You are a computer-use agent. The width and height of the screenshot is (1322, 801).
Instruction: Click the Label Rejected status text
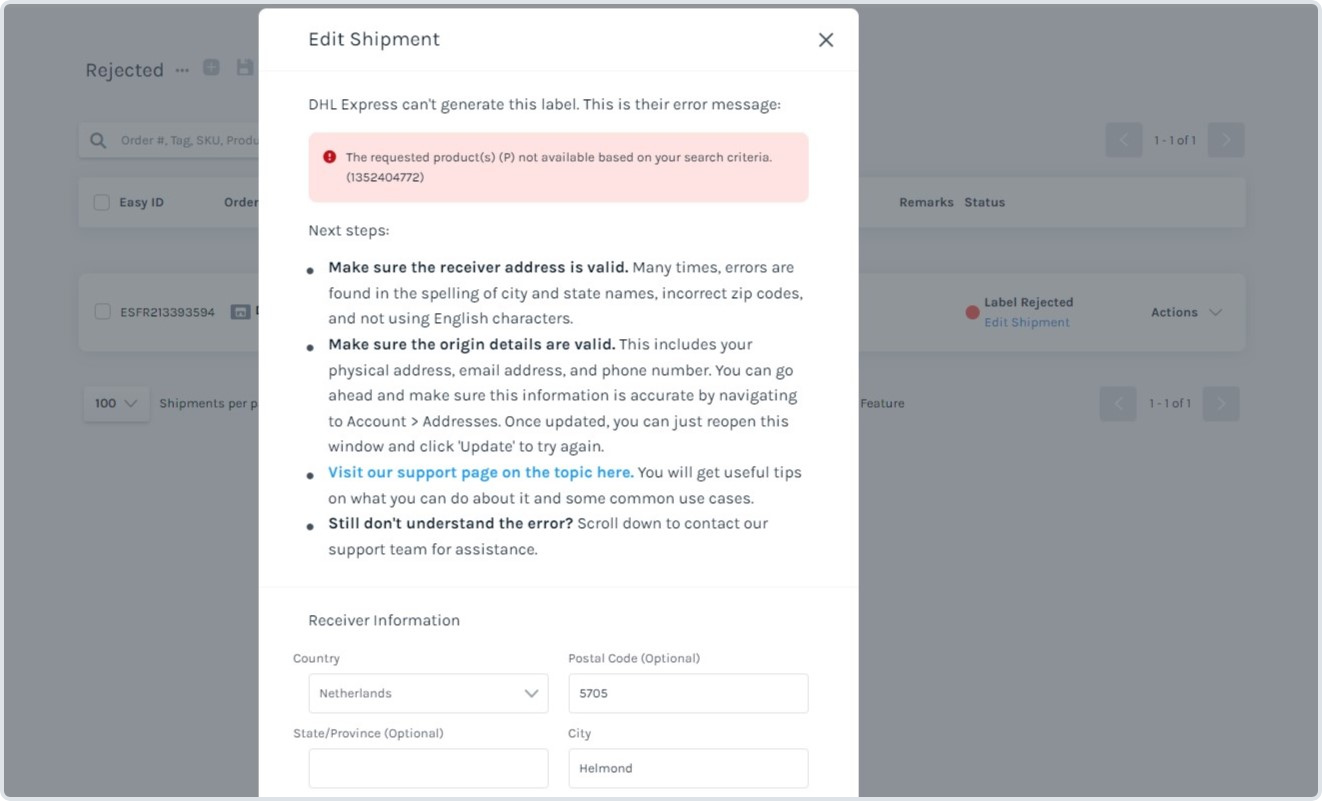click(1029, 302)
